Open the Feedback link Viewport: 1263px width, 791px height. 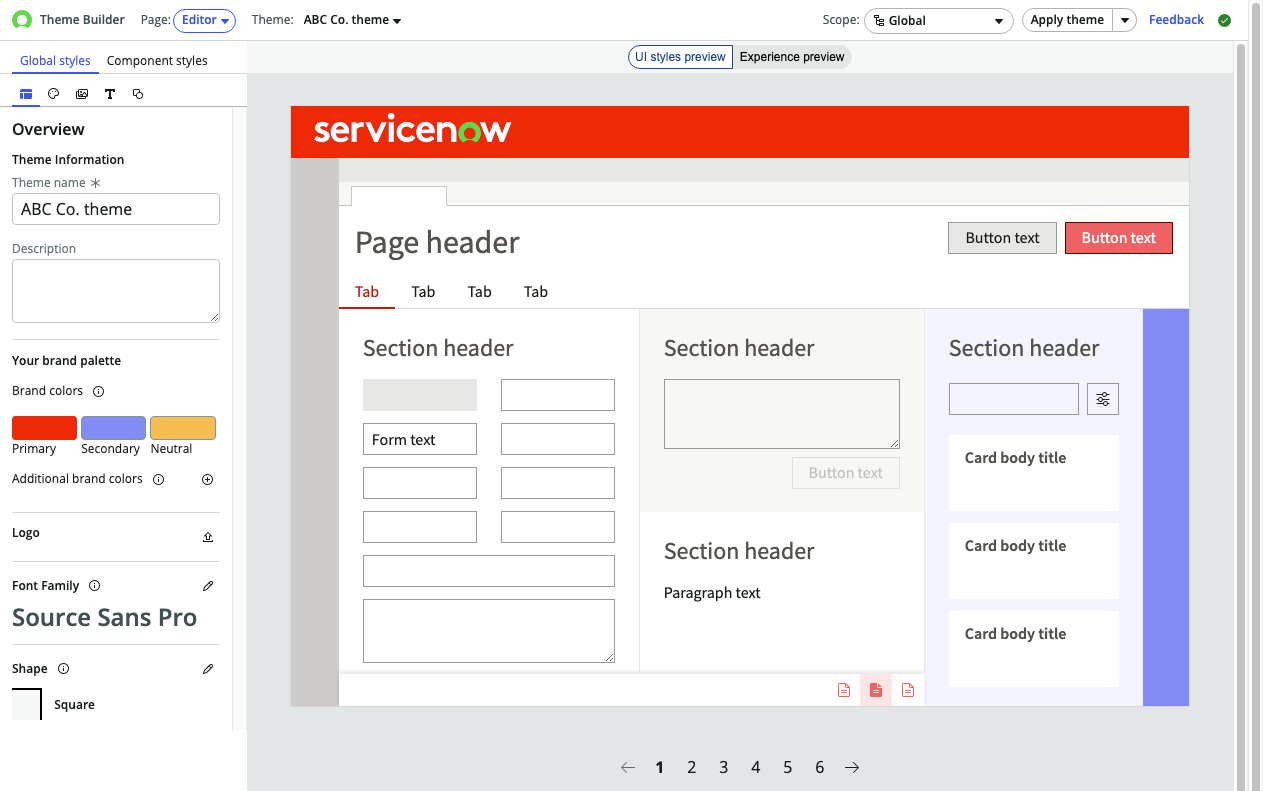1176,20
